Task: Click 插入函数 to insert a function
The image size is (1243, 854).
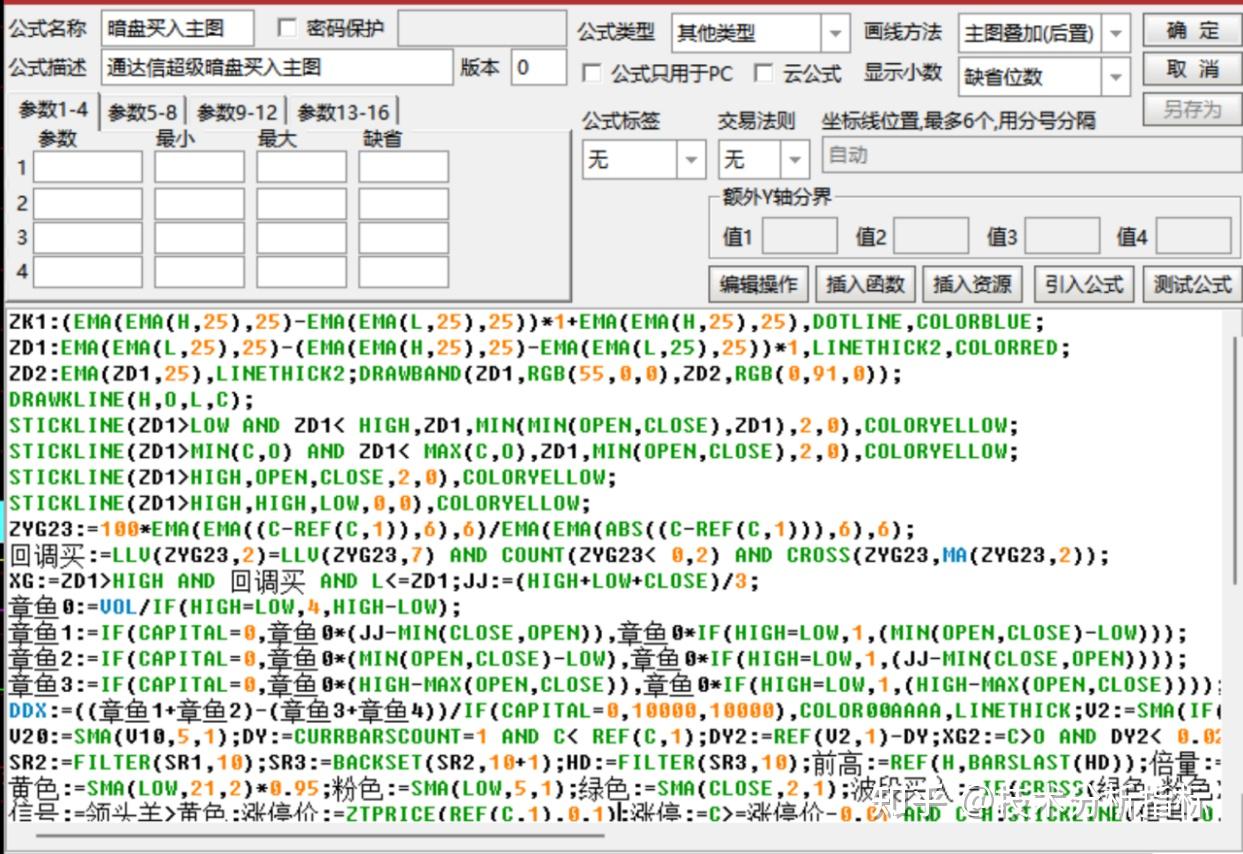Action: (x=865, y=283)
